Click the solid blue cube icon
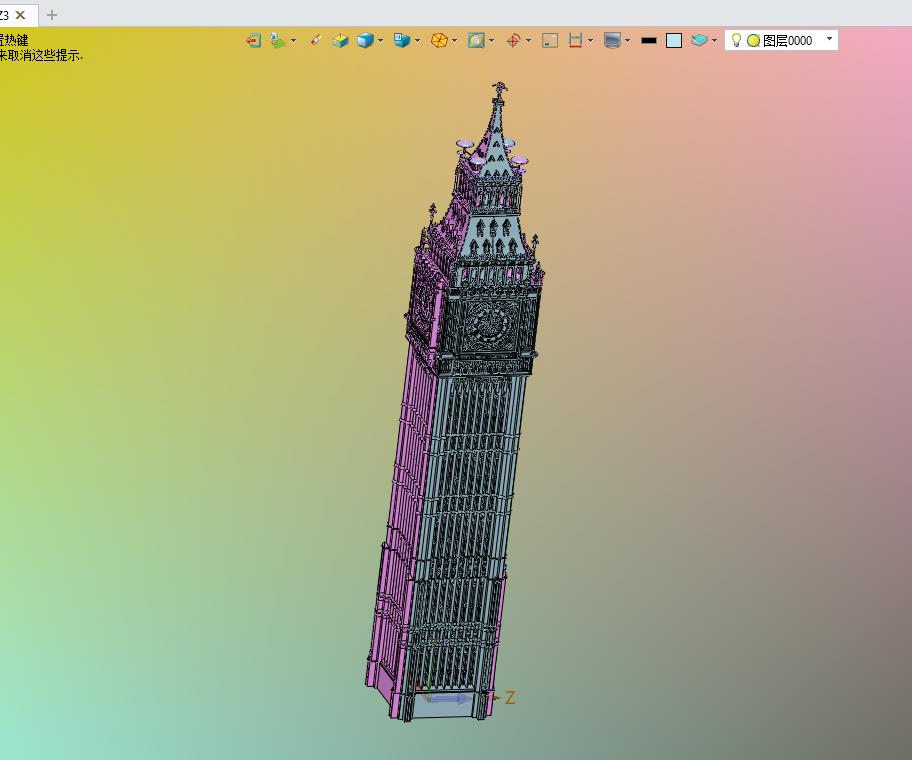Screen dimensions: 912x760 click(365, 40)
